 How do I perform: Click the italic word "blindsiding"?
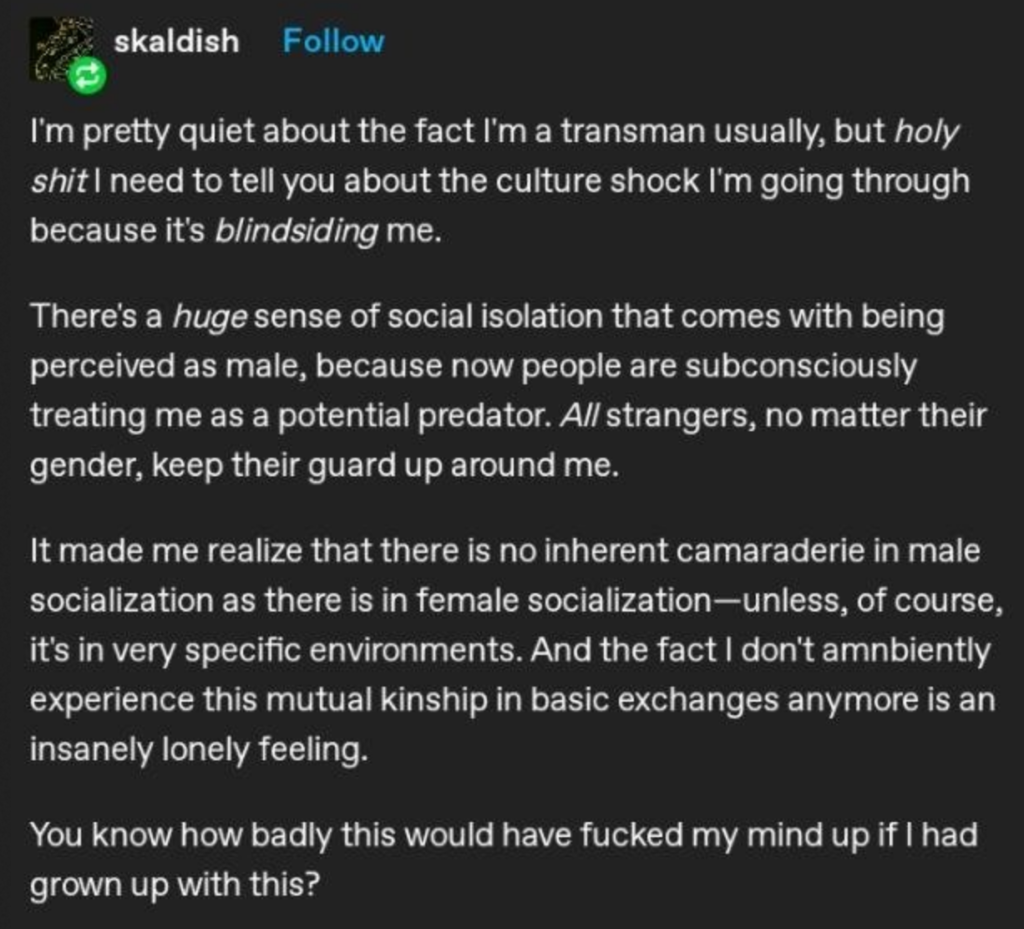(296, 229)
